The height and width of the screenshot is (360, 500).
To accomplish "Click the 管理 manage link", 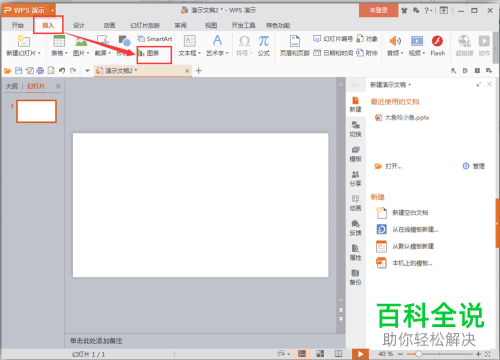I will pos(474,166).
